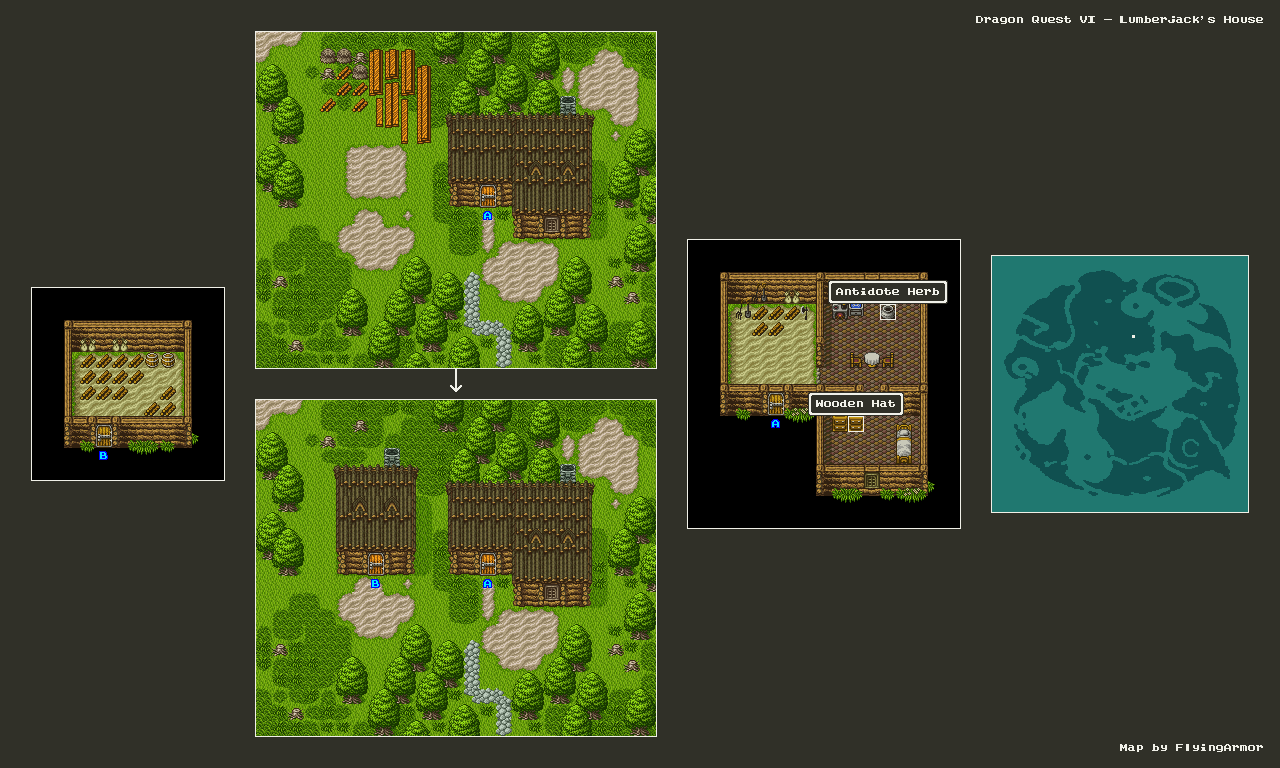Click the Wooden Hat item label
Viewport: 1280px width, 768px height.
pos(856,404)
